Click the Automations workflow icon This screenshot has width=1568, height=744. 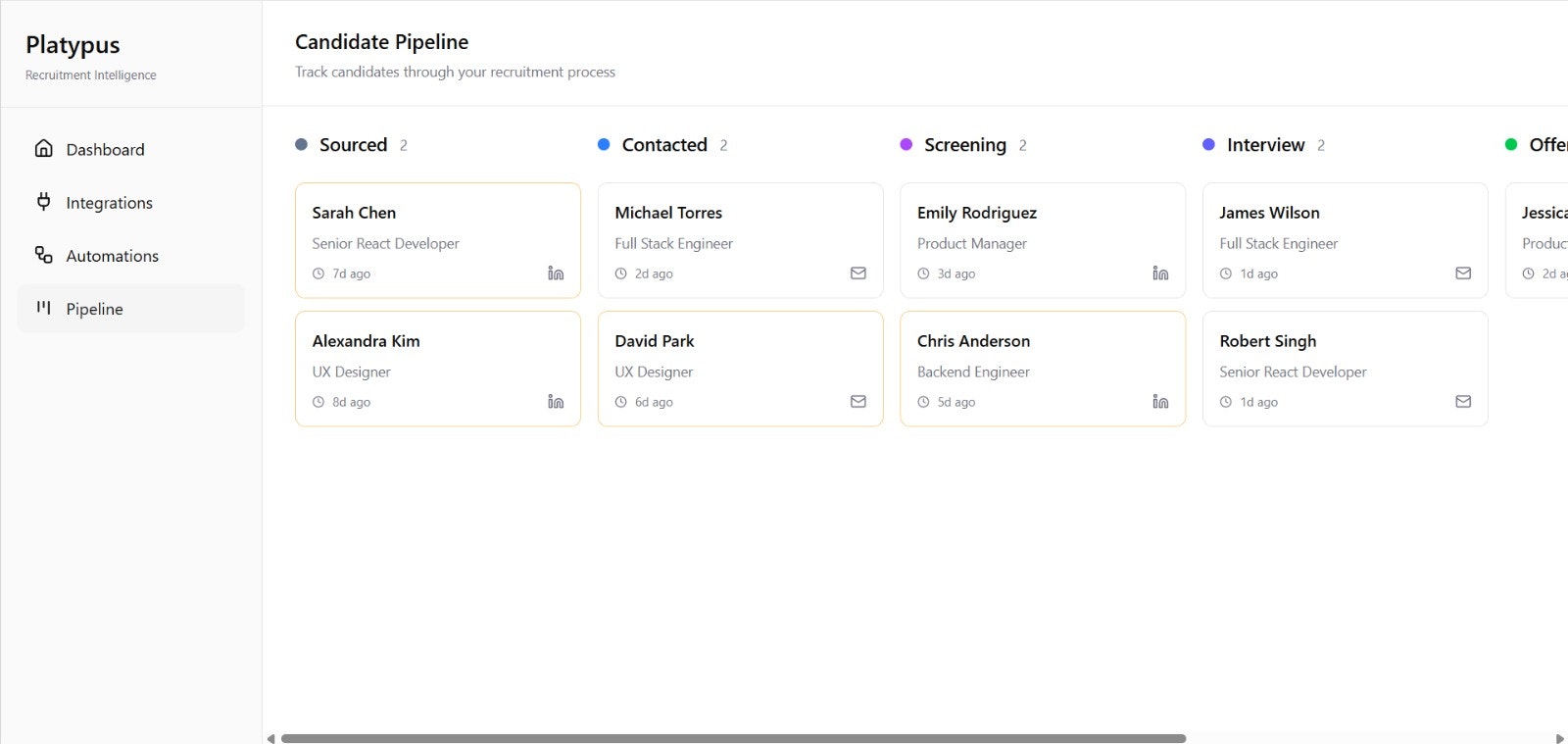click(x=43, y=255)
